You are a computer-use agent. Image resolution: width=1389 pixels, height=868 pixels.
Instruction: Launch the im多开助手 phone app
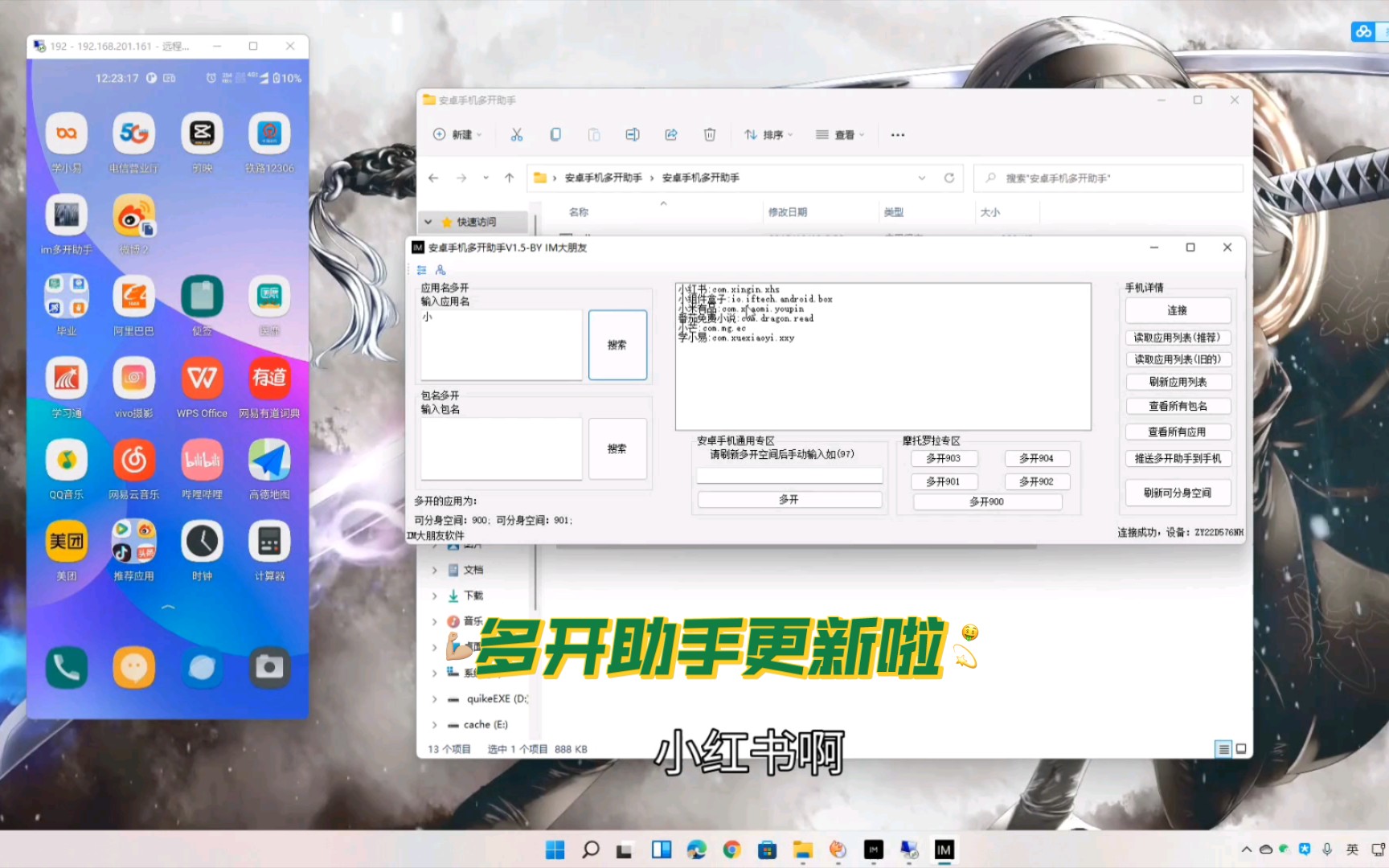[x=67, y=215]
